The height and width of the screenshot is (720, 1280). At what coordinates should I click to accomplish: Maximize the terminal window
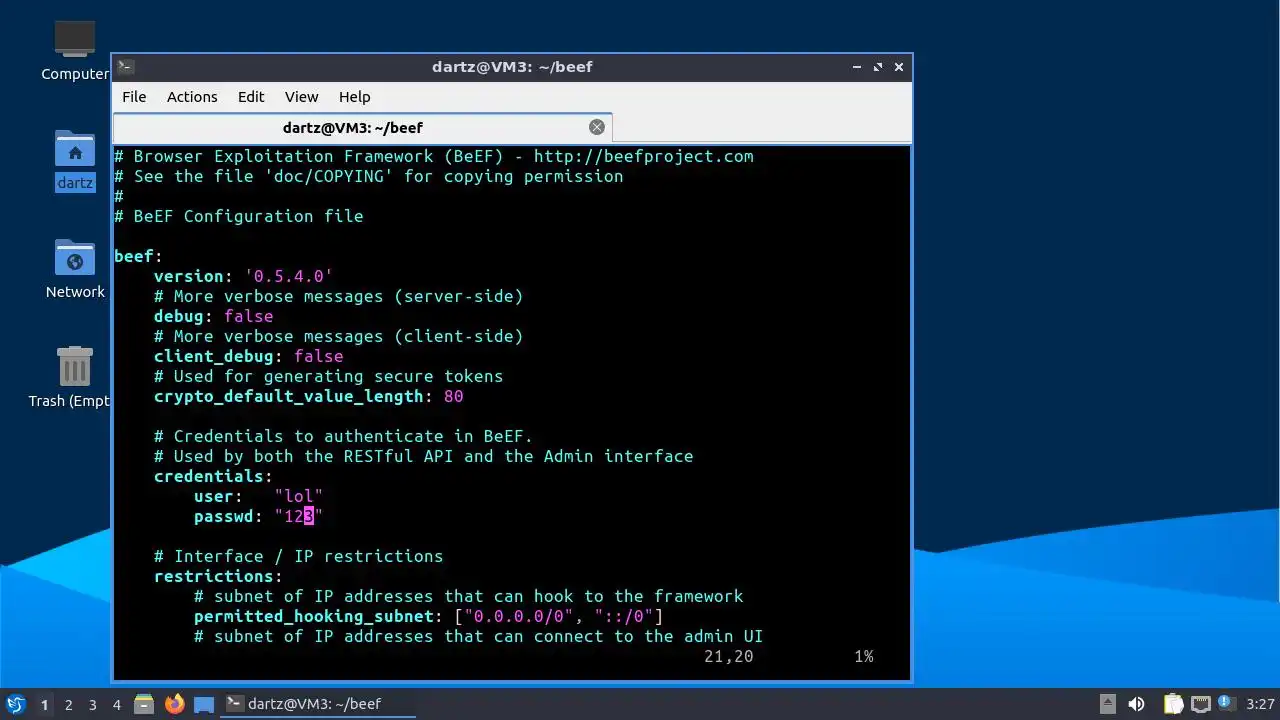point(878,67)
